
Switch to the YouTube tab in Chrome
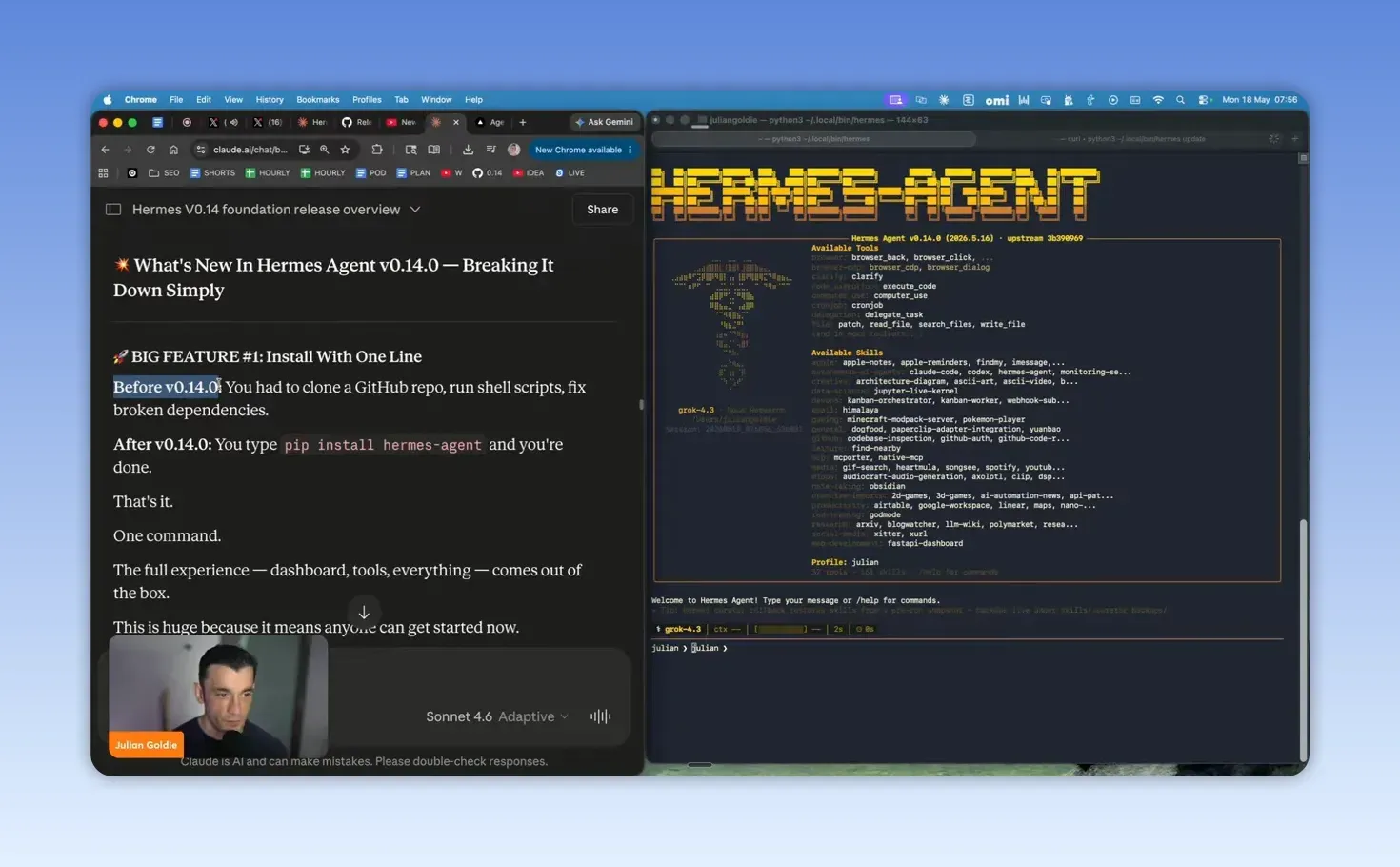pyautogui.click(x=401, y=122)
